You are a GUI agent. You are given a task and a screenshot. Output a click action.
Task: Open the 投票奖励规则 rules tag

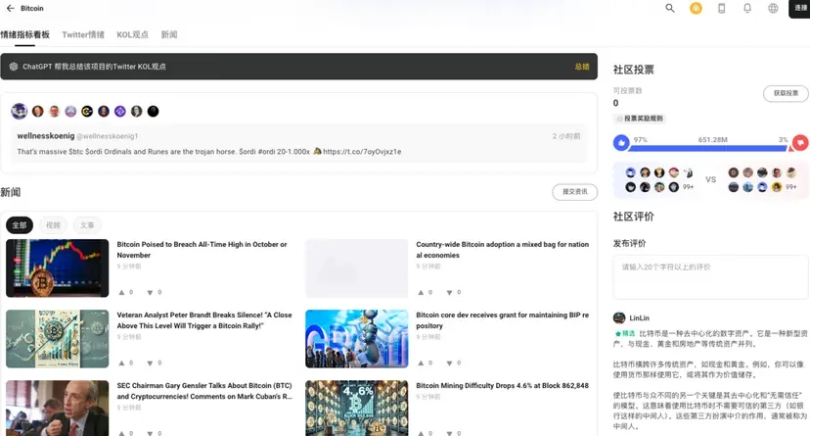pos(640,118)
